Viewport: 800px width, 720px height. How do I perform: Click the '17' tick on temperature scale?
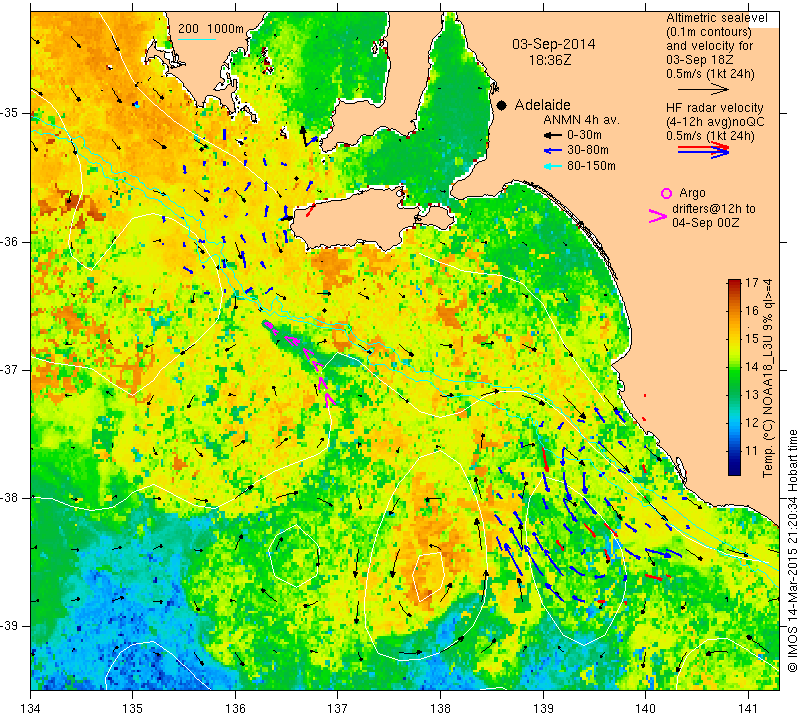coord(752,283)
